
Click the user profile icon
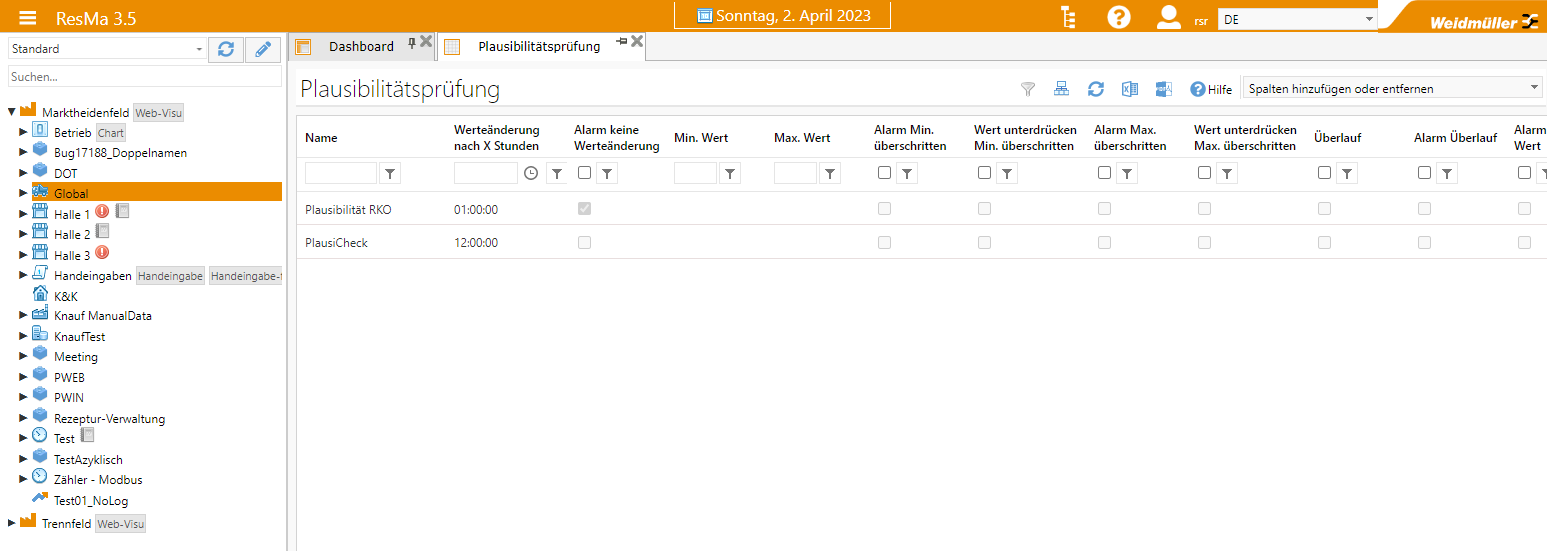(1168, 17)
